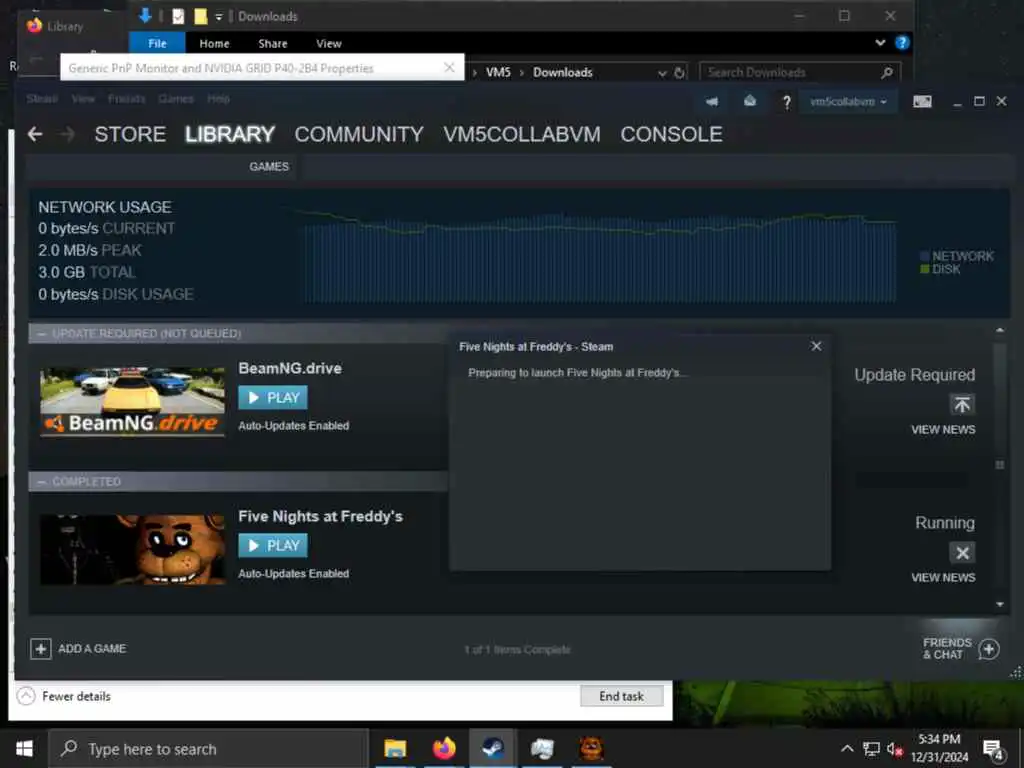Open the Explorer Home ribbon tab
The height and width of the screenshot is (768, 1024).
pyautogui.click(x=214, y=44)
